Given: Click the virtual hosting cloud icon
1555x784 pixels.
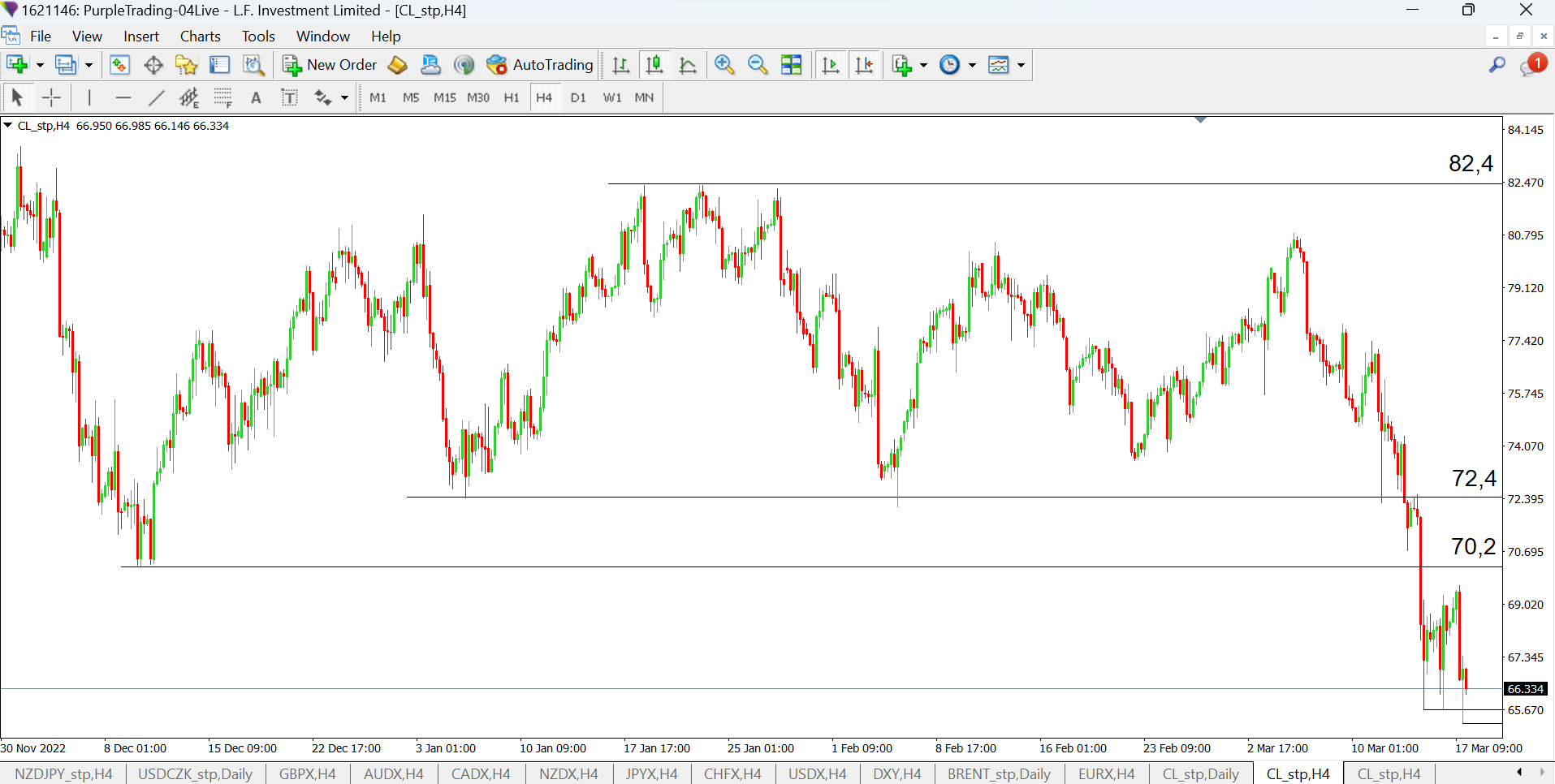Looking at the screenshot, I should pos(430,65).
